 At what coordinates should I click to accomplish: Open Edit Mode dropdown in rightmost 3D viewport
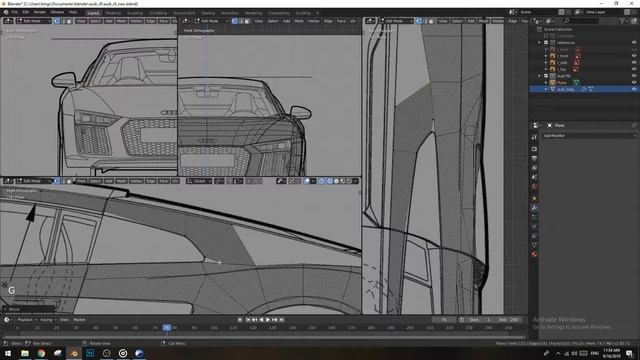[396, 21]
